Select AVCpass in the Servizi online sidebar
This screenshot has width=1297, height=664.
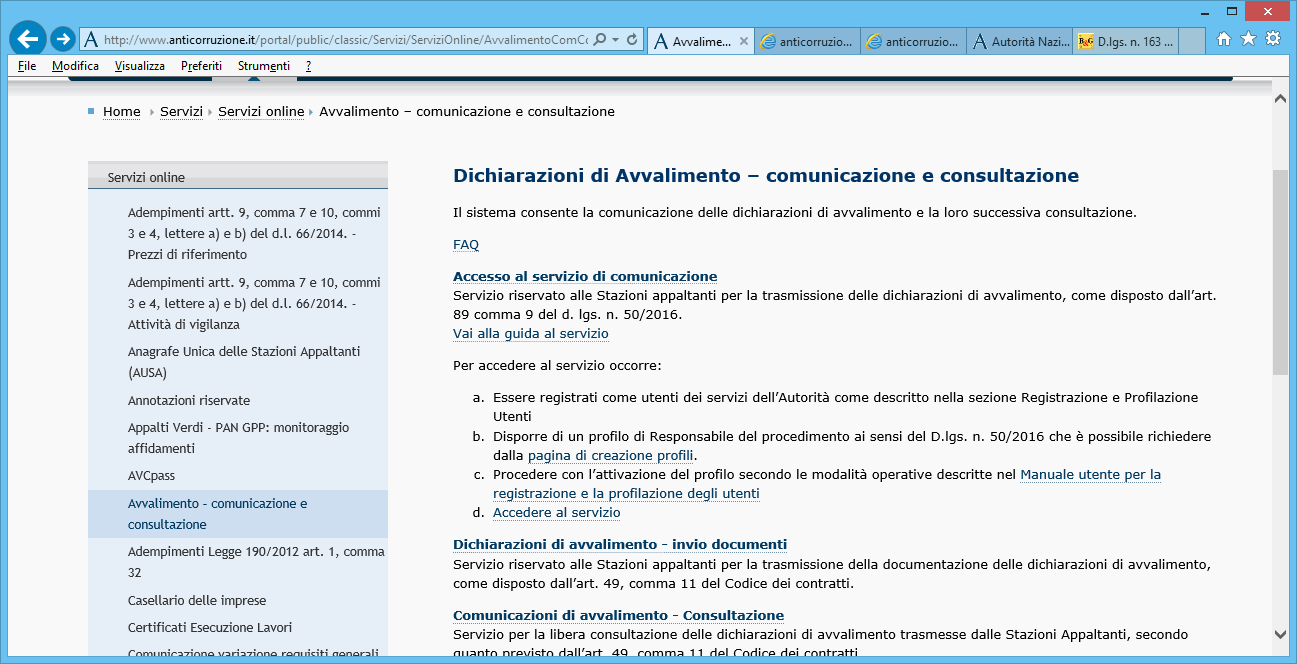151,476
